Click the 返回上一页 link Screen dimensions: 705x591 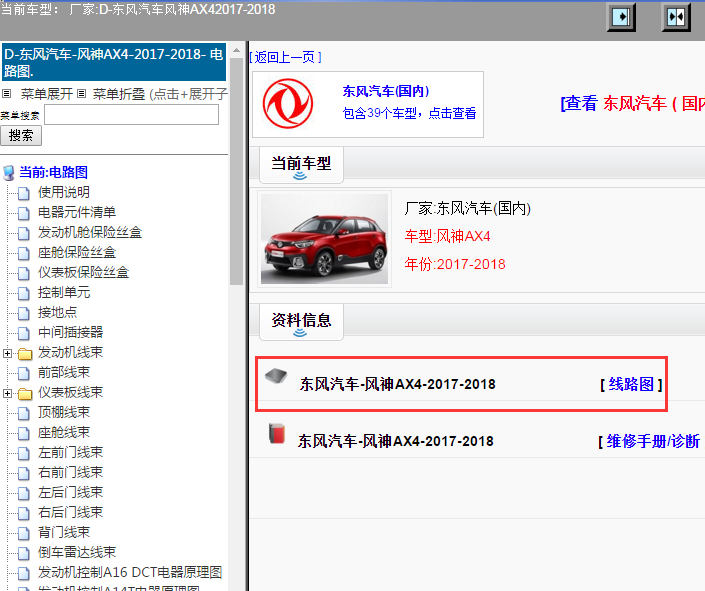[286, 57]
